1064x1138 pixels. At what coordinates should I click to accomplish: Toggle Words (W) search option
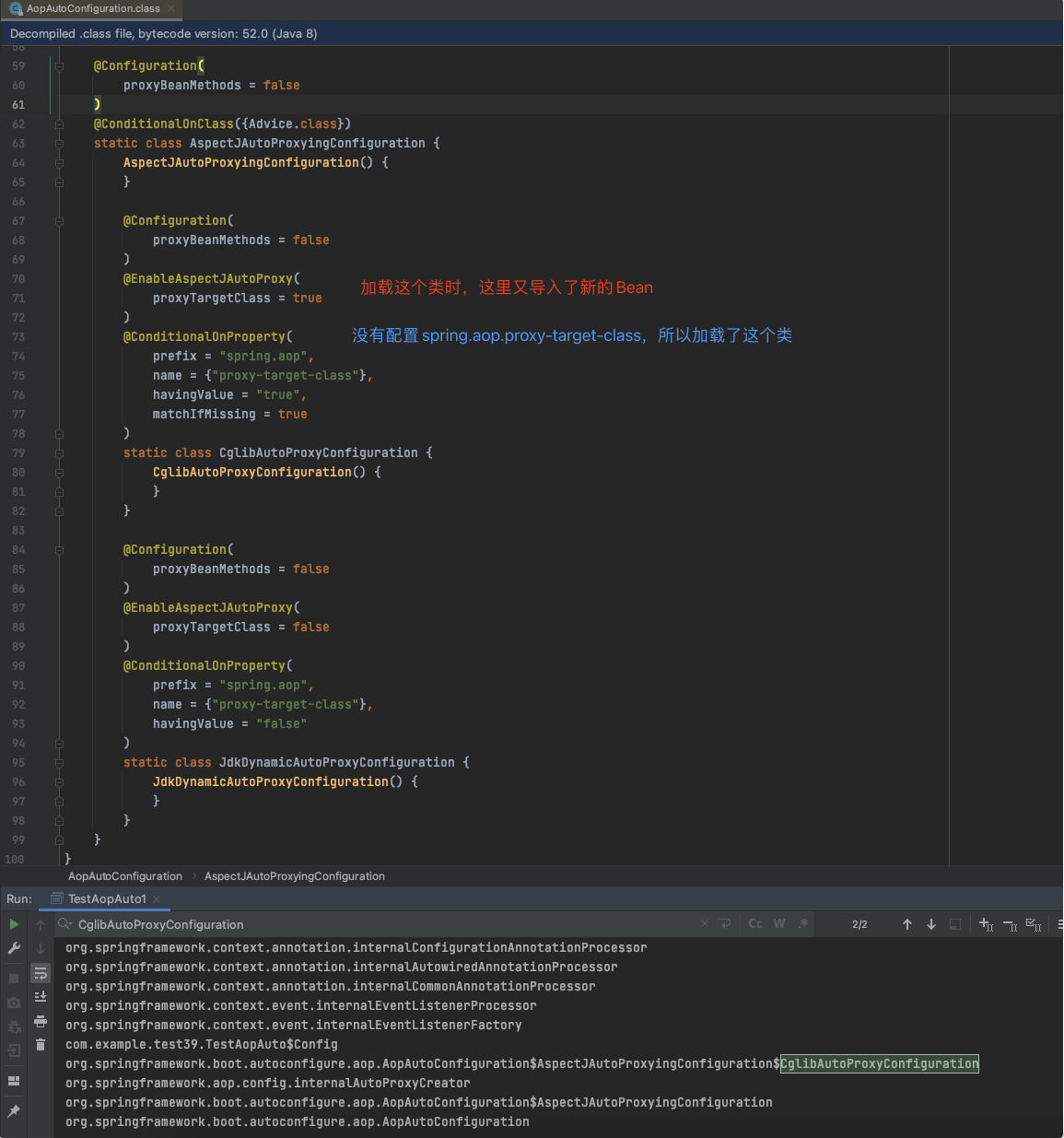[779, 923]
